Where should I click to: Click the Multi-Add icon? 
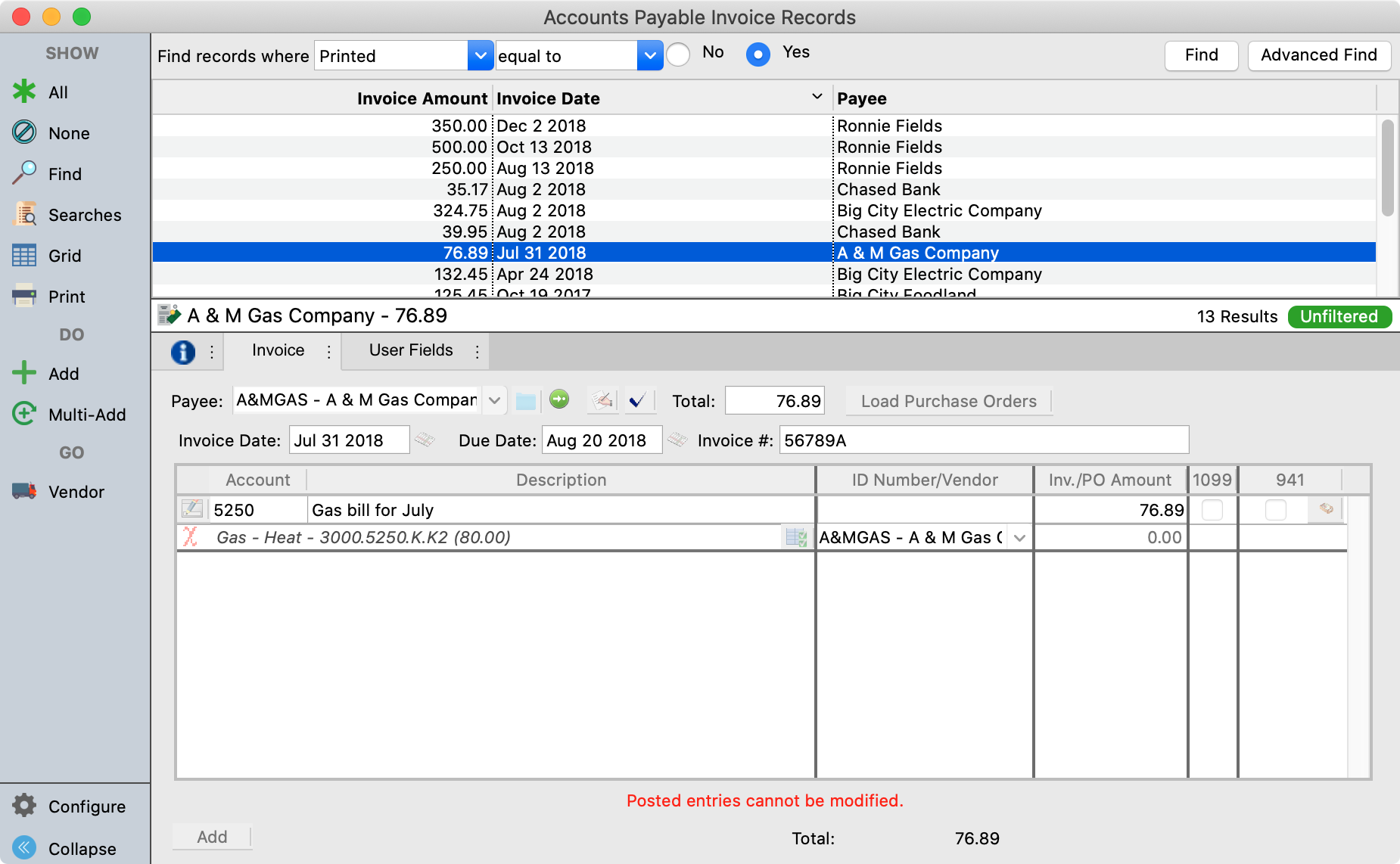[x=24, y=414]
